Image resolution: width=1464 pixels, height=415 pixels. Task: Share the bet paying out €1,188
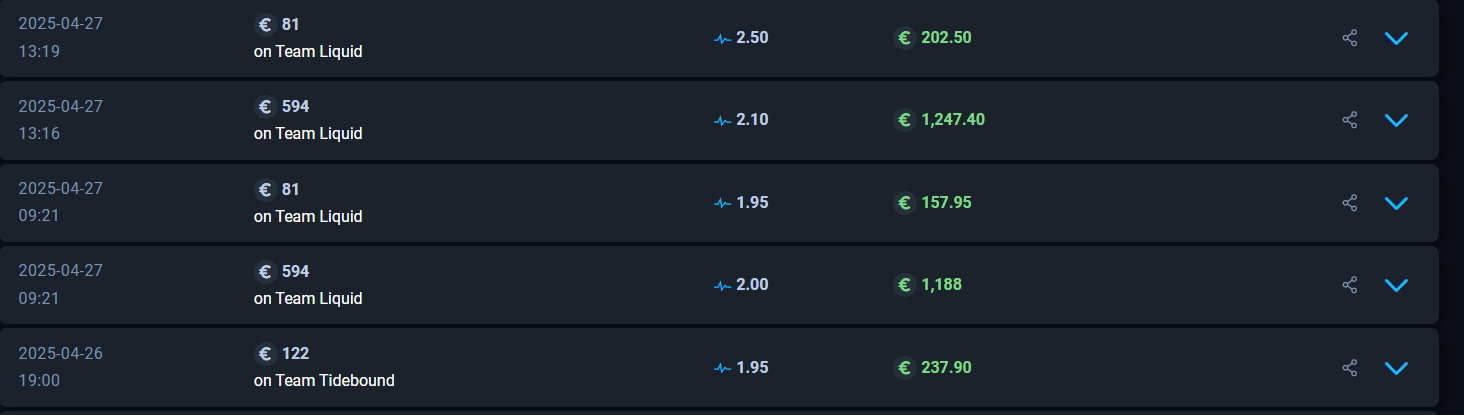click(1350, 285)
